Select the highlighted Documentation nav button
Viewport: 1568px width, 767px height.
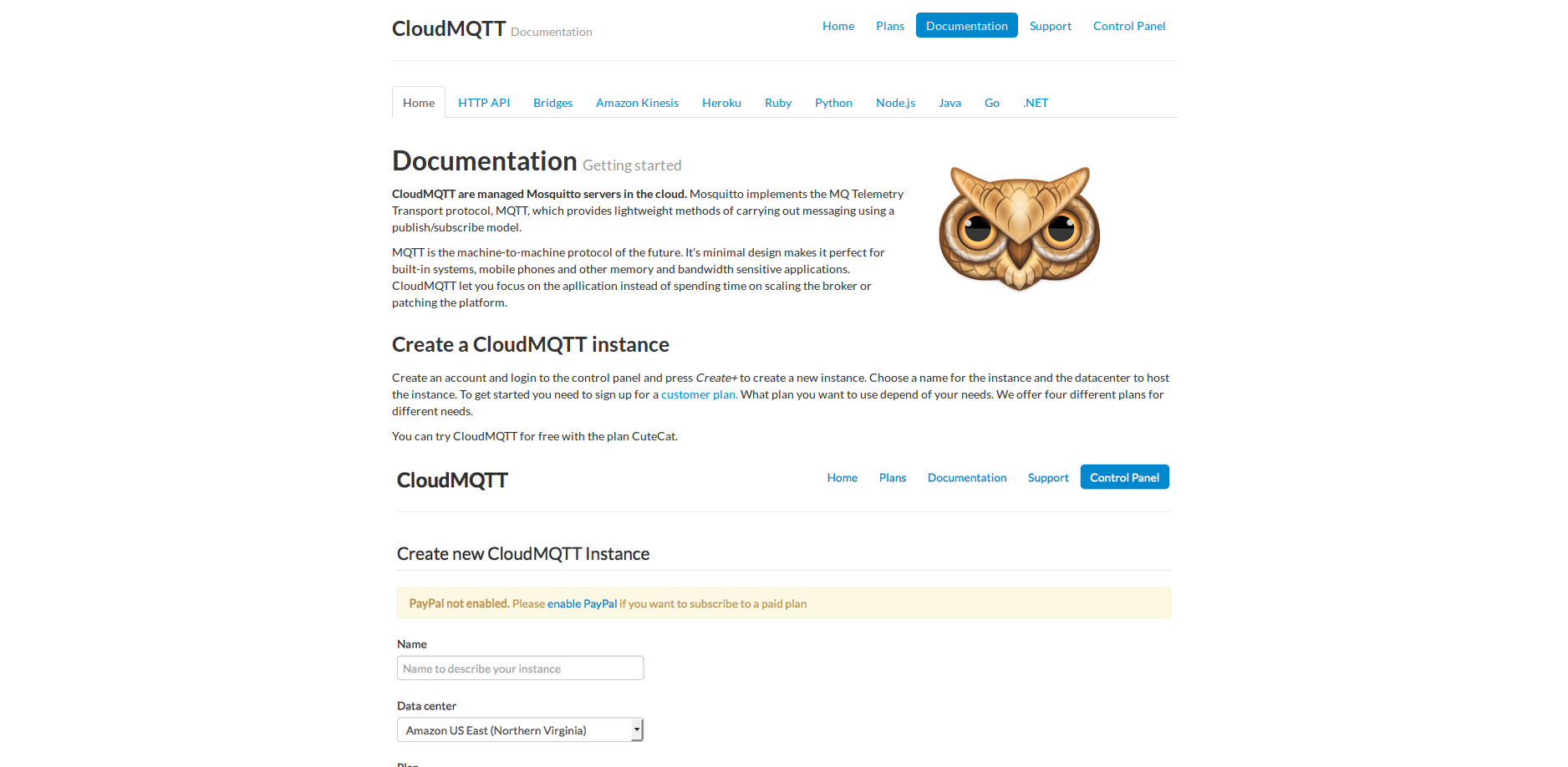coord(967,25)
